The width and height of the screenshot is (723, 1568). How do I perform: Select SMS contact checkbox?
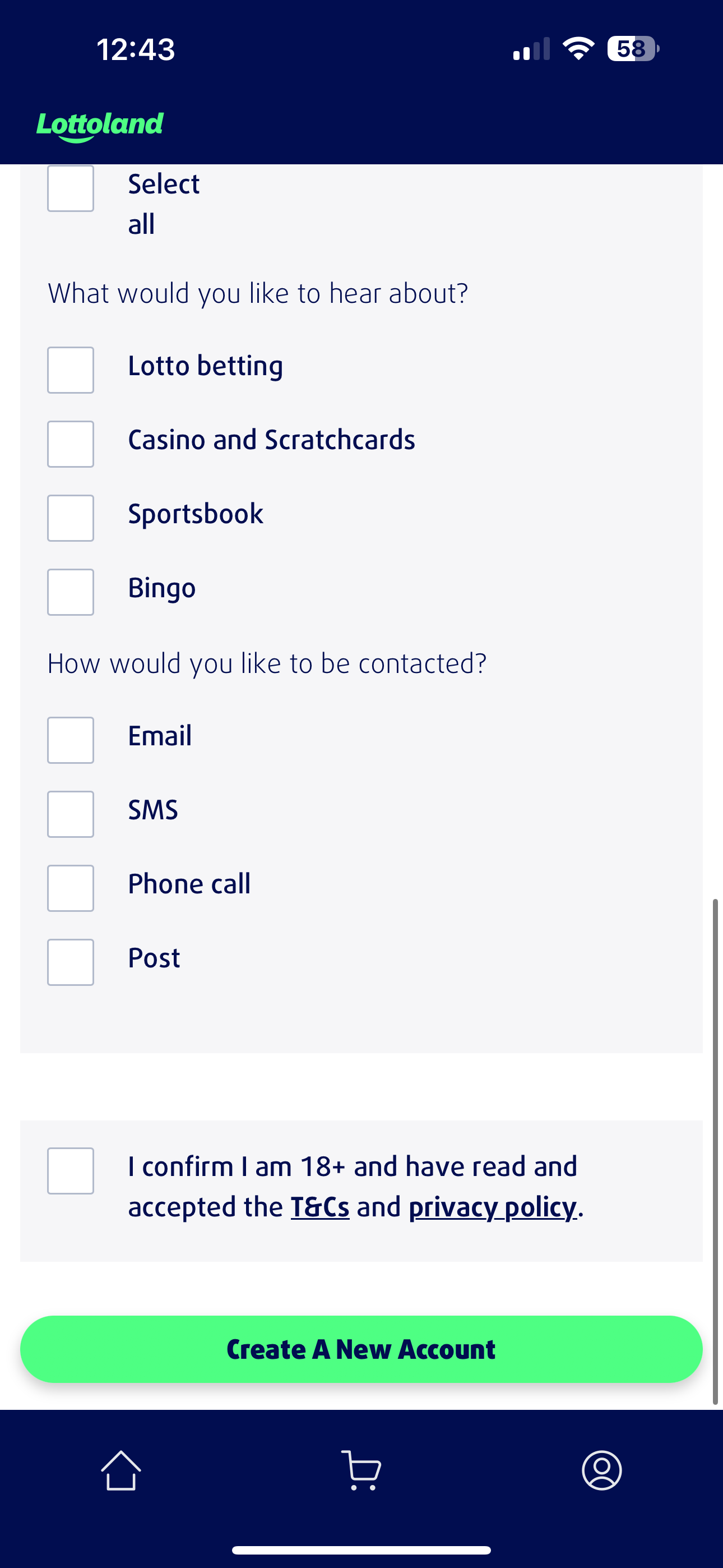tap(71, 814)
